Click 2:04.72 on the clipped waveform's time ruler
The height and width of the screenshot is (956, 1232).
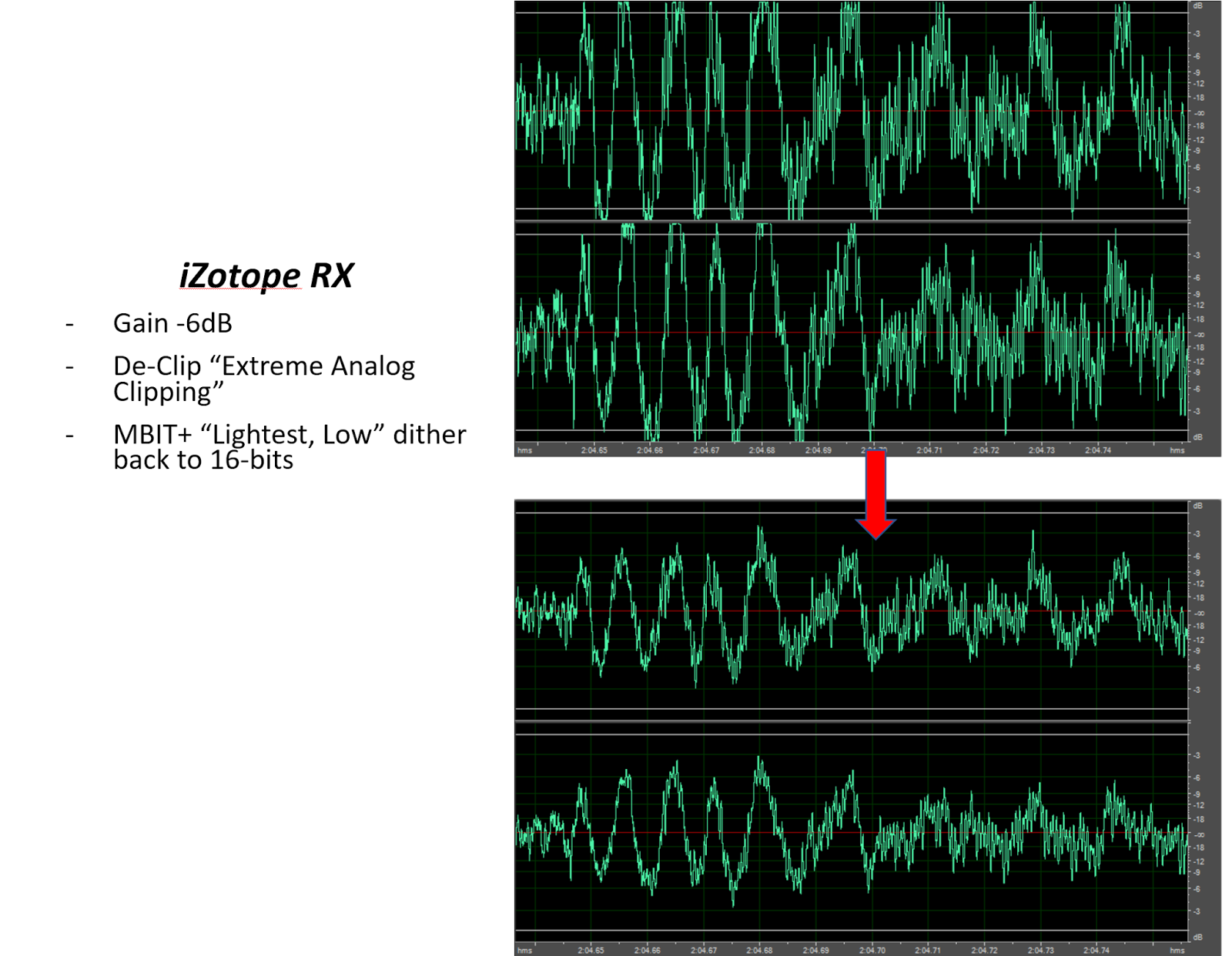[986, 450]
